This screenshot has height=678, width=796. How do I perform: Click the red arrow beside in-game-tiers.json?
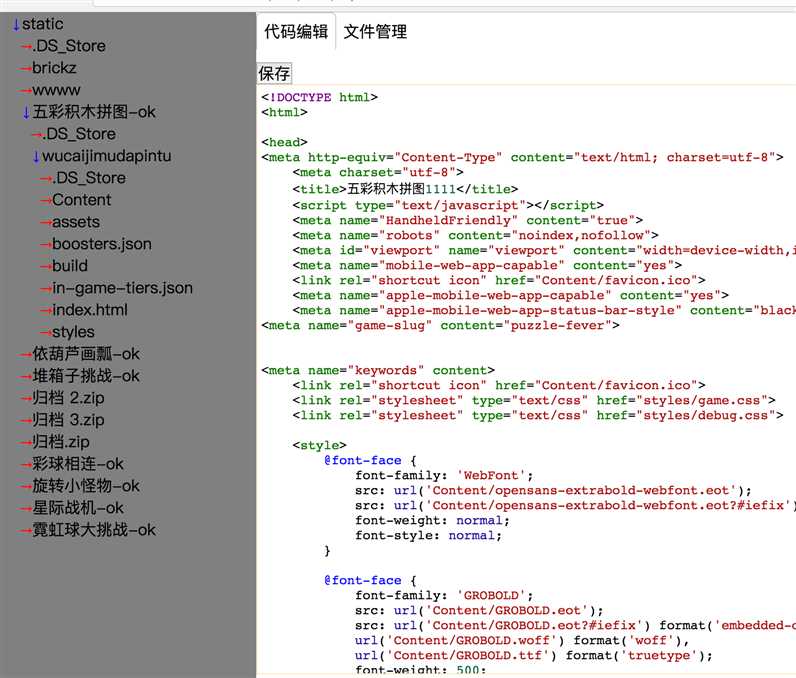click(46, 289)
